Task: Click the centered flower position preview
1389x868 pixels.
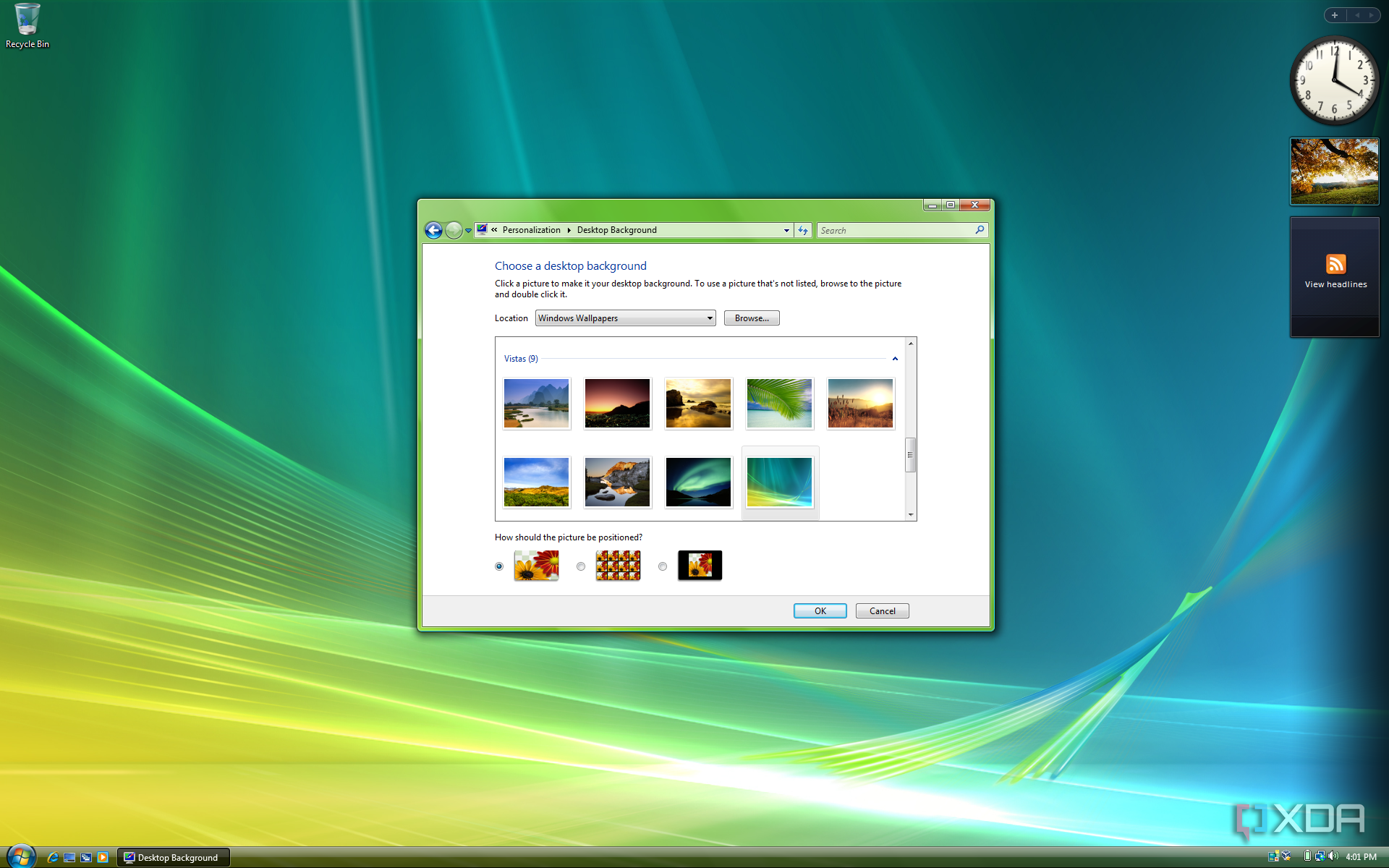Action: point(700,566)
